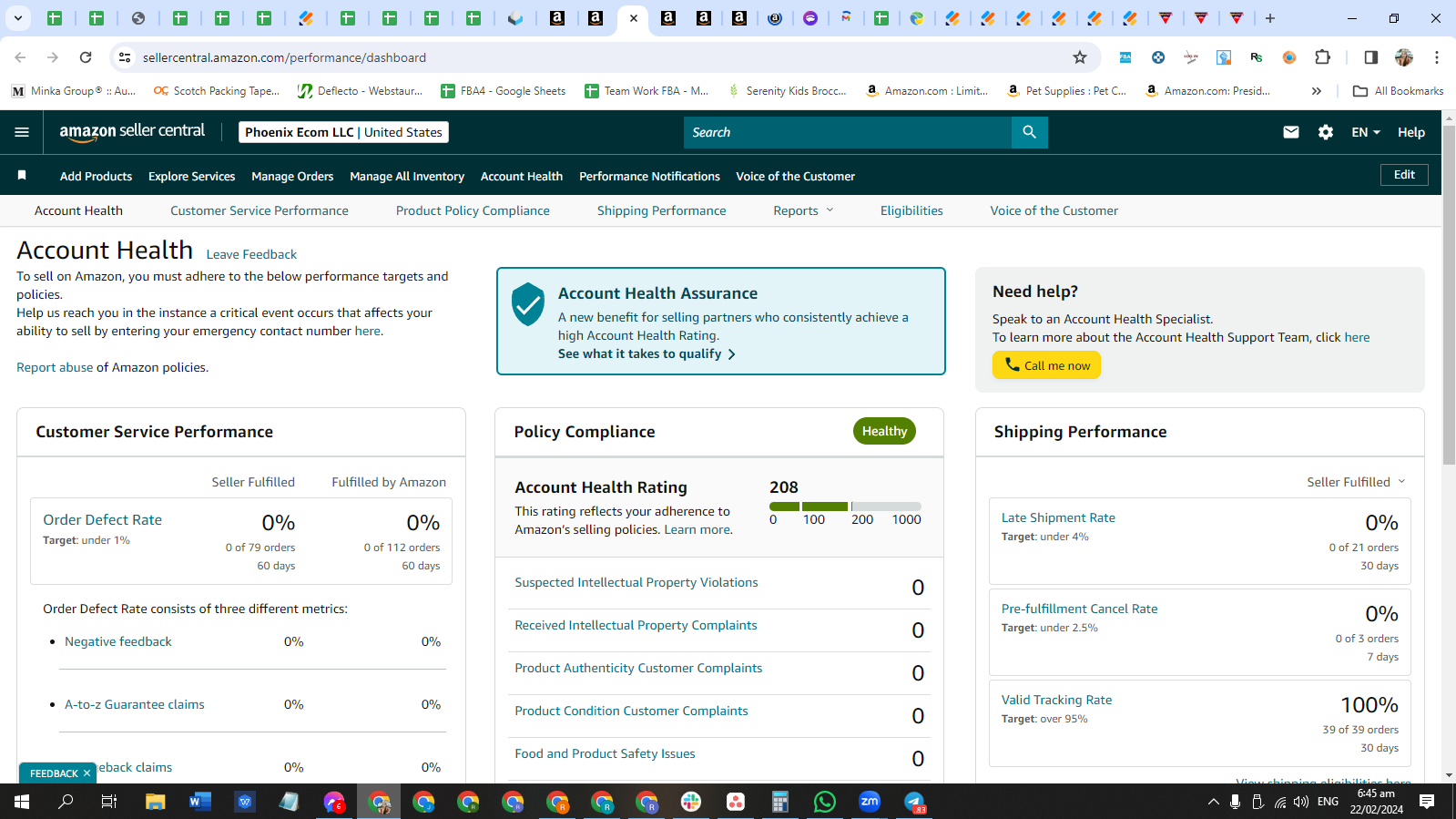Open the Negative feedback link
This screenshot has width=1456, height=819.
point(118,641)
